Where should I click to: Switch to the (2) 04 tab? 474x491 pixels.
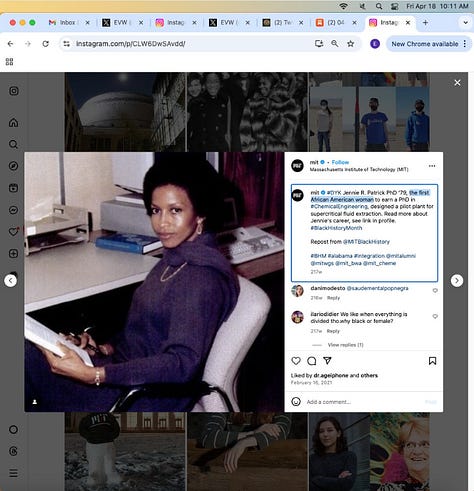[335, 22]
